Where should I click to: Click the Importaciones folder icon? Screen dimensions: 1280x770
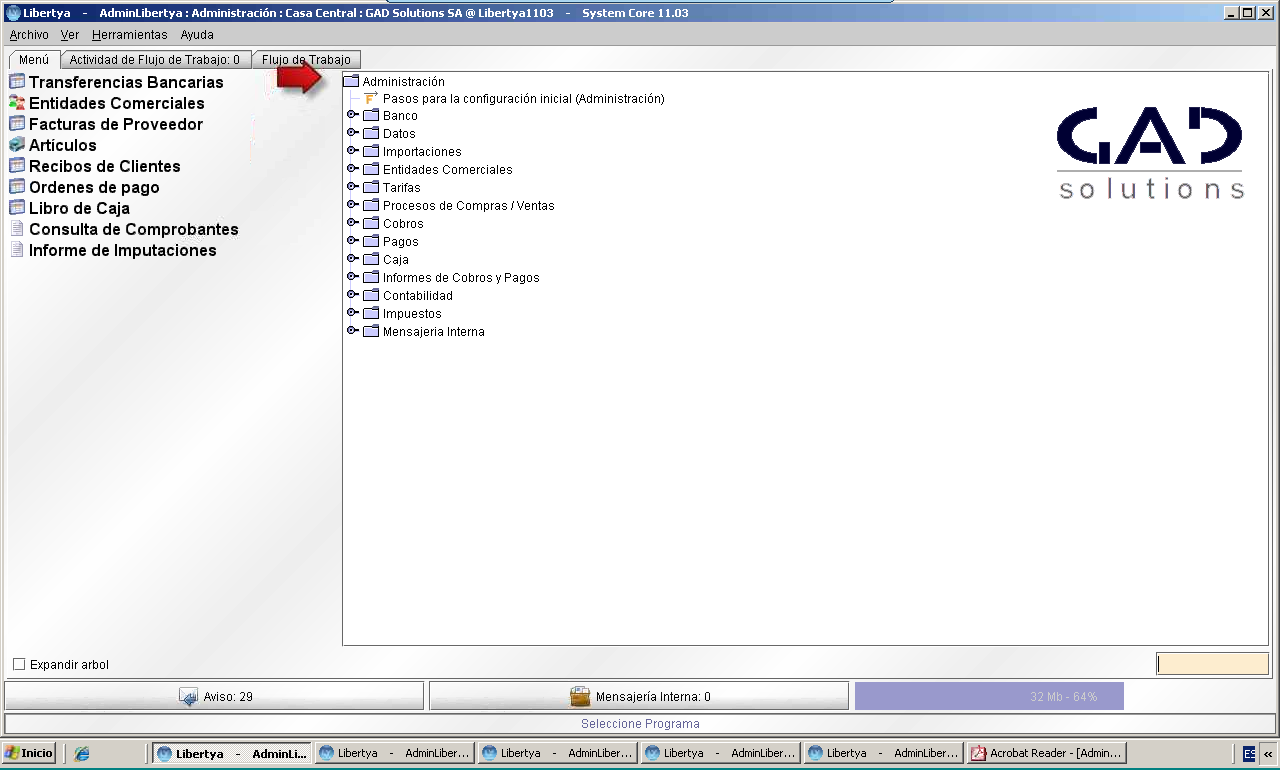[x=371, y=152]
